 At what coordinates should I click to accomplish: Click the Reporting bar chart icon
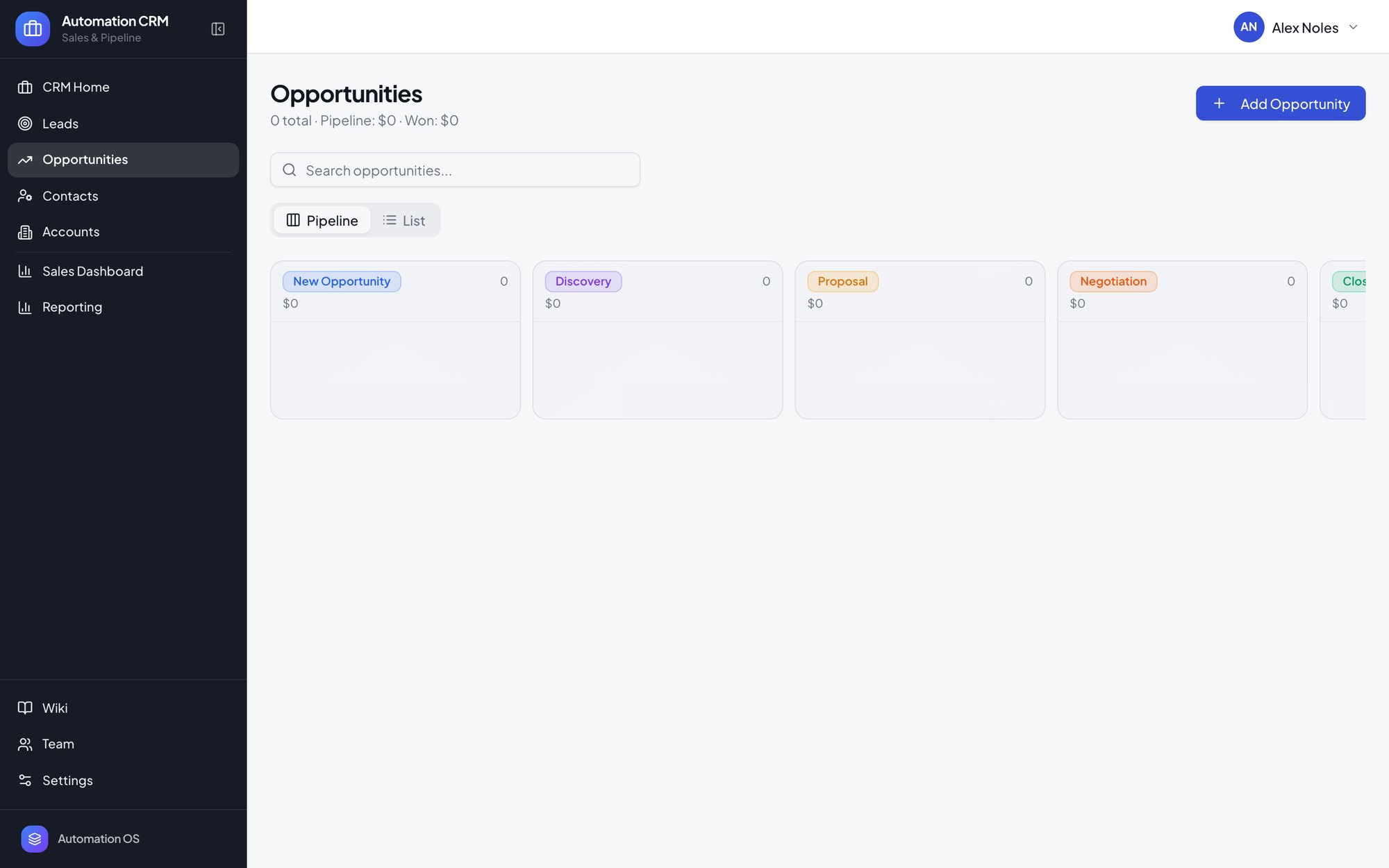tap(25, 307)
